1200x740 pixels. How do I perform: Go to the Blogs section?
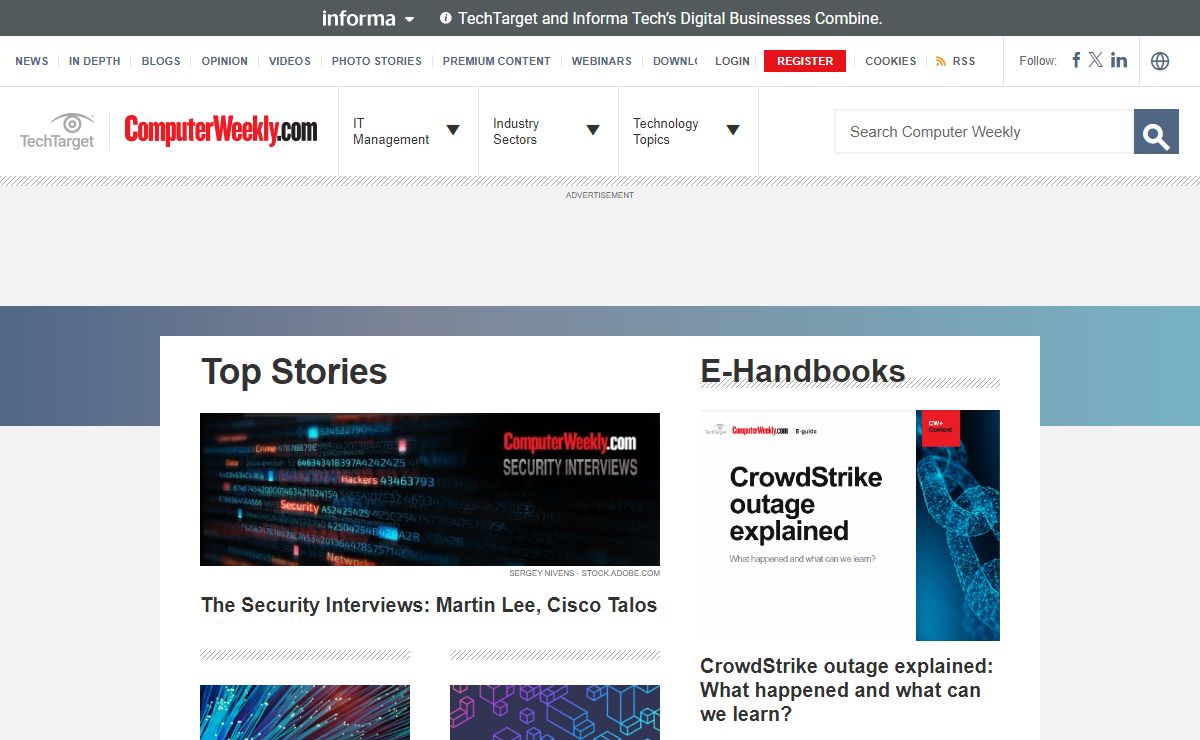[161, 61]
